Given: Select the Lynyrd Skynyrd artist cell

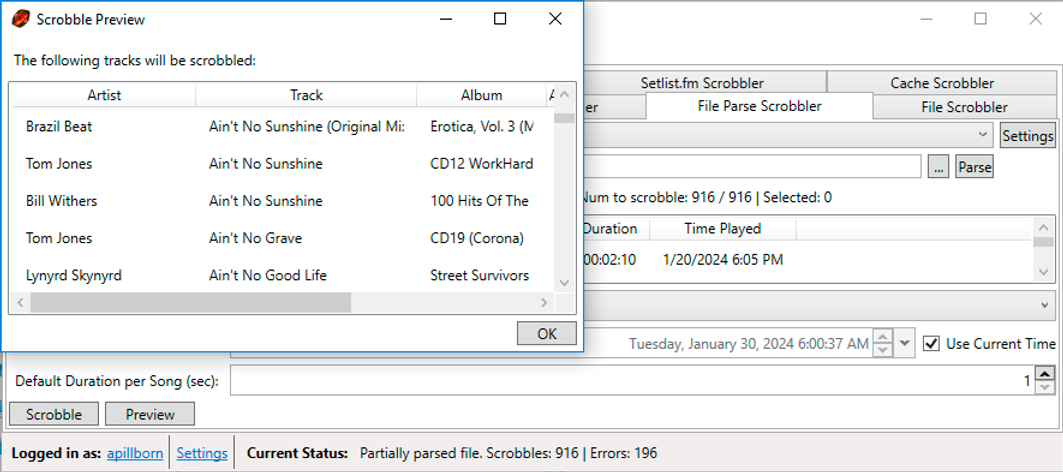Looking at the screenshot, I should click(74, 276).
